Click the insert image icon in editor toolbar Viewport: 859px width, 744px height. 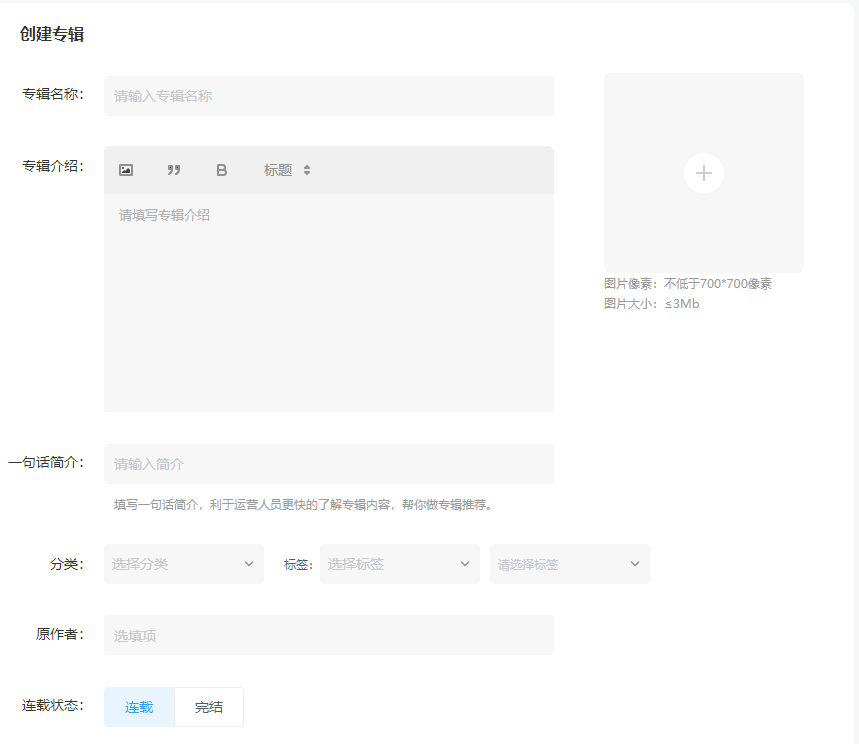126,170
